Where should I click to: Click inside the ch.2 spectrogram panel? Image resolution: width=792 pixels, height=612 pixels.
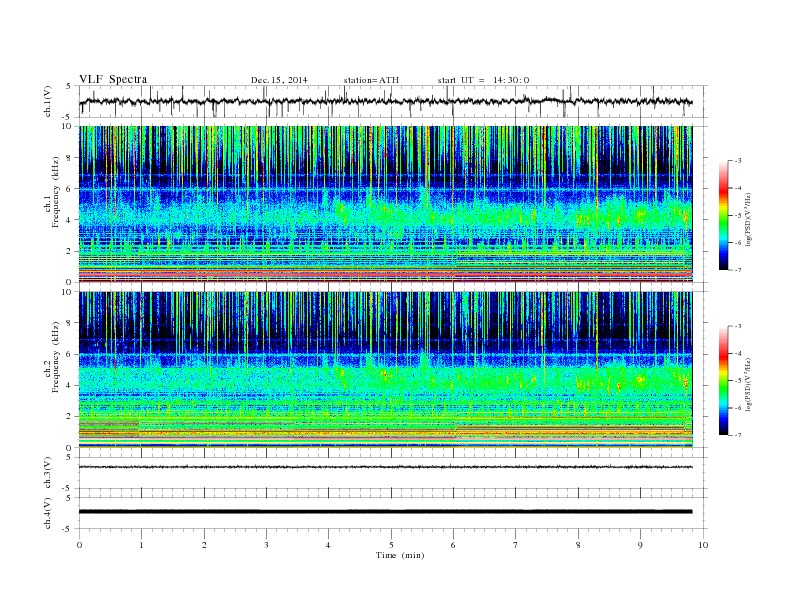point(386,370)
